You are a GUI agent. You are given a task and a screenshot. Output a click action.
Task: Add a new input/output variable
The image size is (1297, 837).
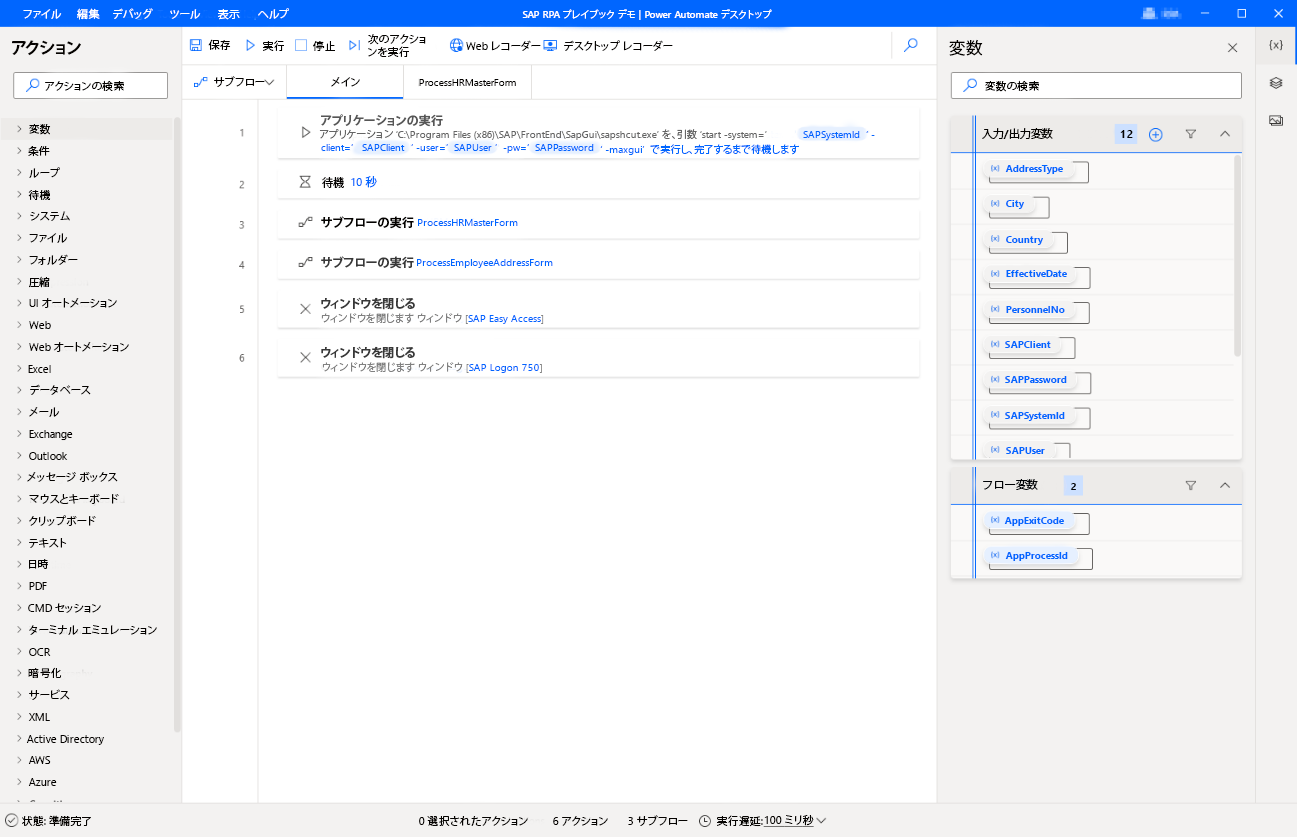pos(1156,134)
